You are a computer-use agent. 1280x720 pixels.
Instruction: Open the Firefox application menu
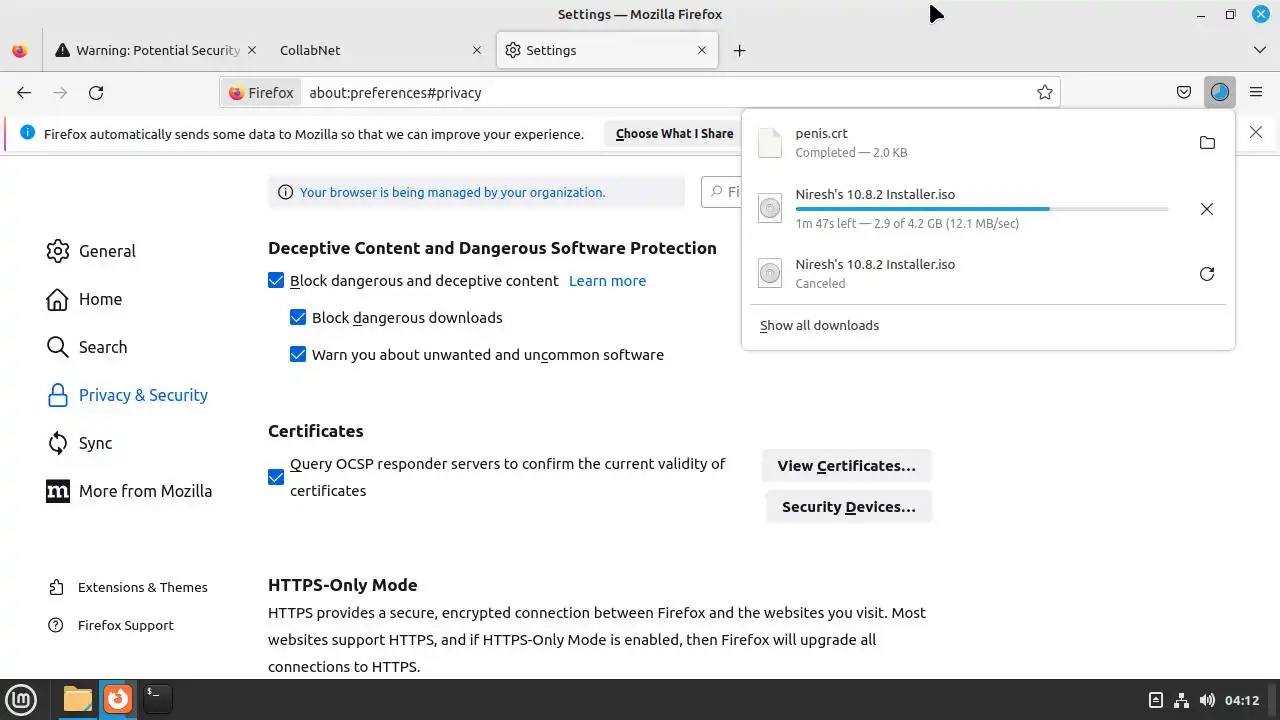[x=1256, y=92]
